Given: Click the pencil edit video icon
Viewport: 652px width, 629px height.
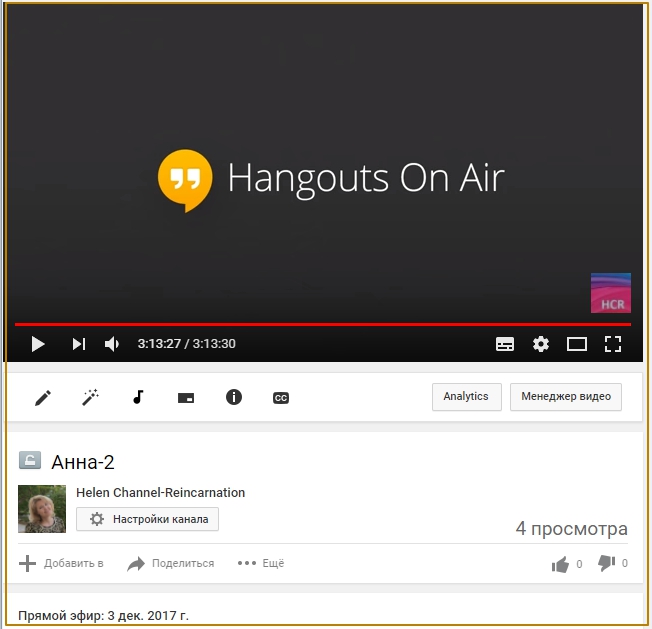Looking at the screenshot, I should (x=43, y=397).
